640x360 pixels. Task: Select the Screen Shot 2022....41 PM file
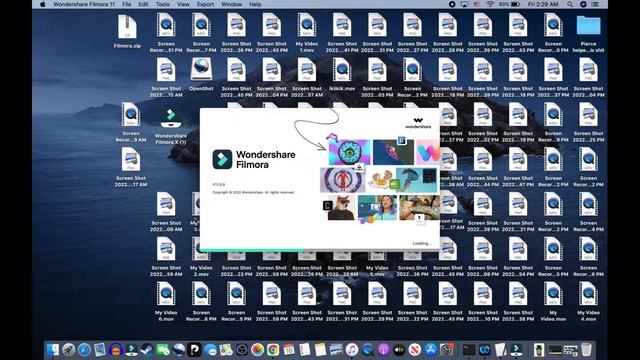342,25
